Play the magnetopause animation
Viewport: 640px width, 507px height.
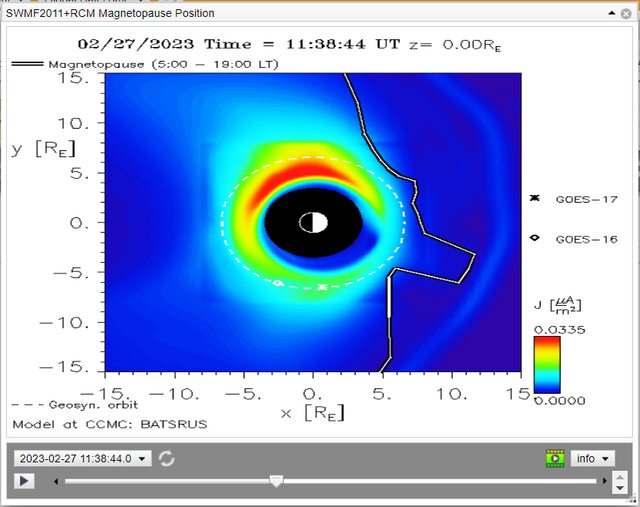pyautogui.click(x=24, y=481)
